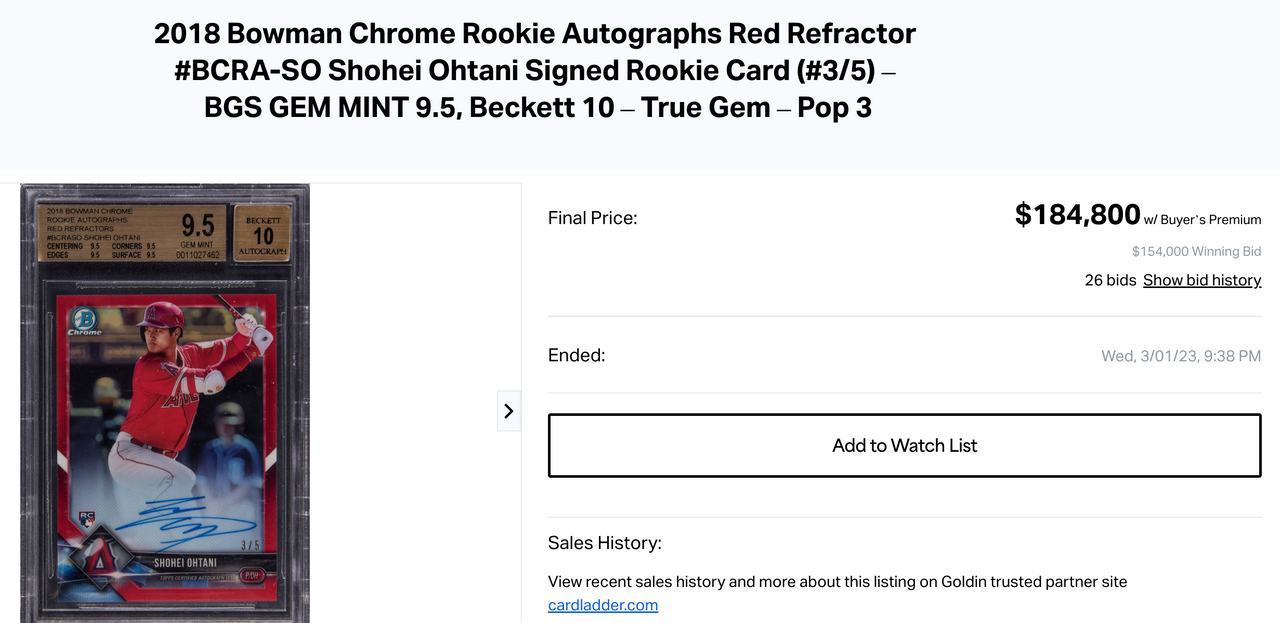Click the 26 bids count
Image resolution: width=1280 pixels, height=623 pixels.
pos(1110,280)
